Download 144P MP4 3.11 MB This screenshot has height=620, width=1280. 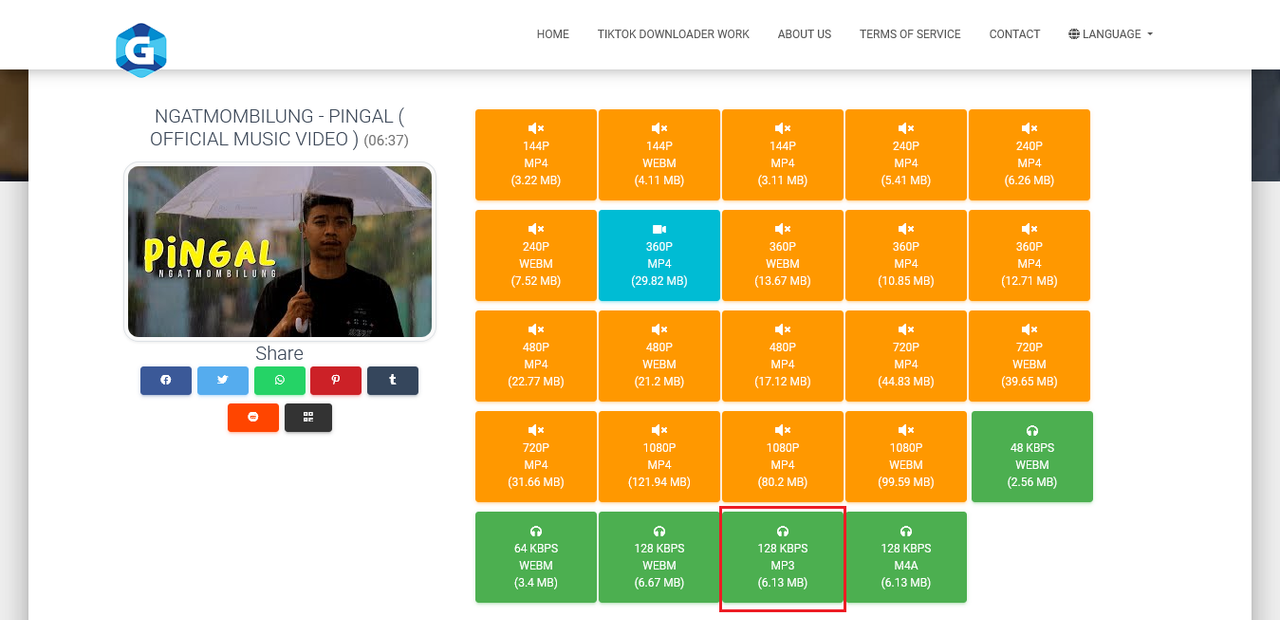[x=783, y=155]
